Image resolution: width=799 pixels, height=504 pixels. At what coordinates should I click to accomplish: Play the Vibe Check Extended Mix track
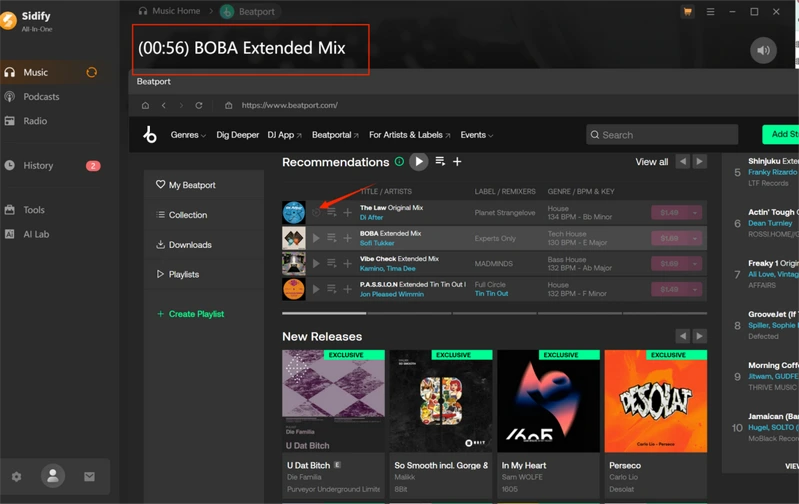point(316,263)
